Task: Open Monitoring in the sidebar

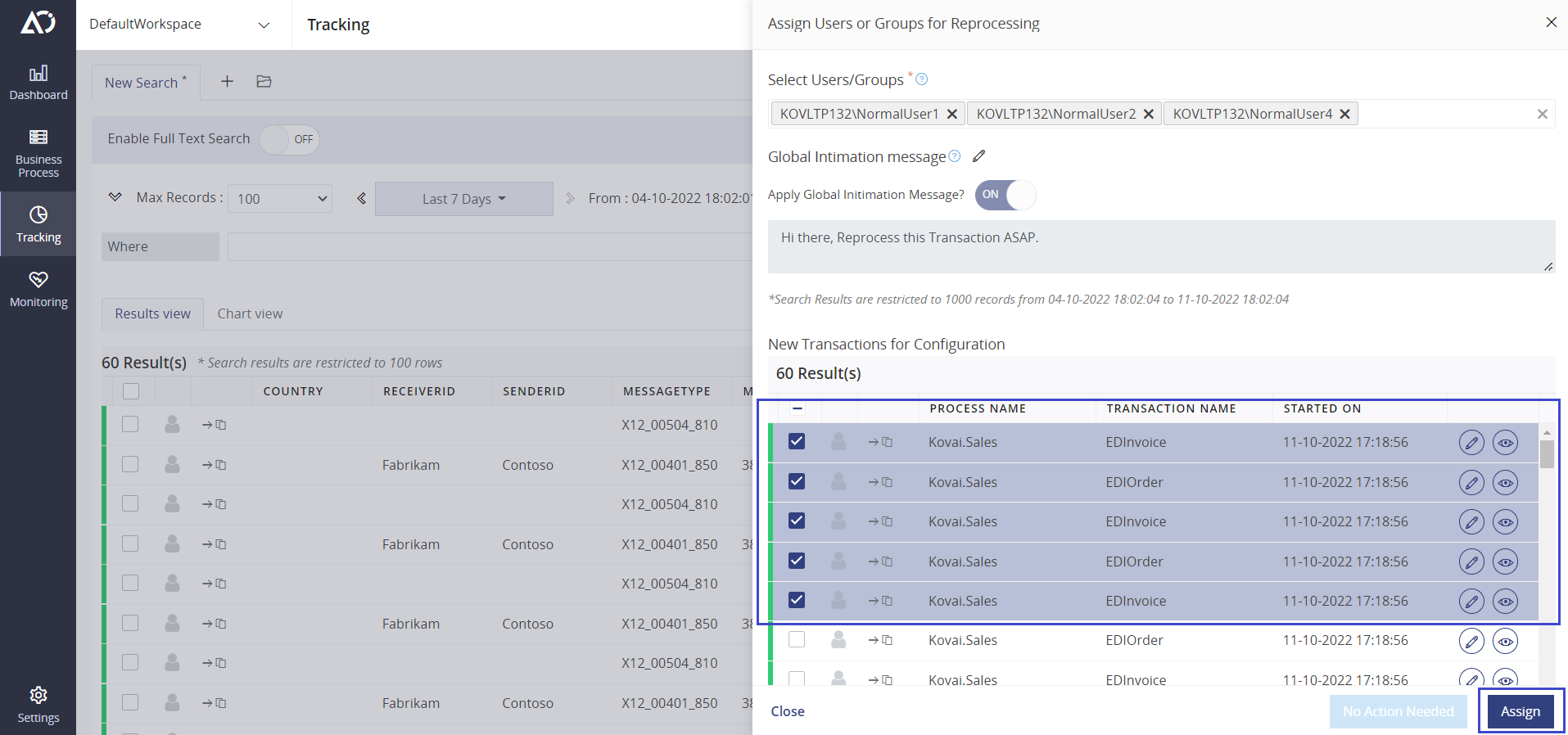Action: 38,290
